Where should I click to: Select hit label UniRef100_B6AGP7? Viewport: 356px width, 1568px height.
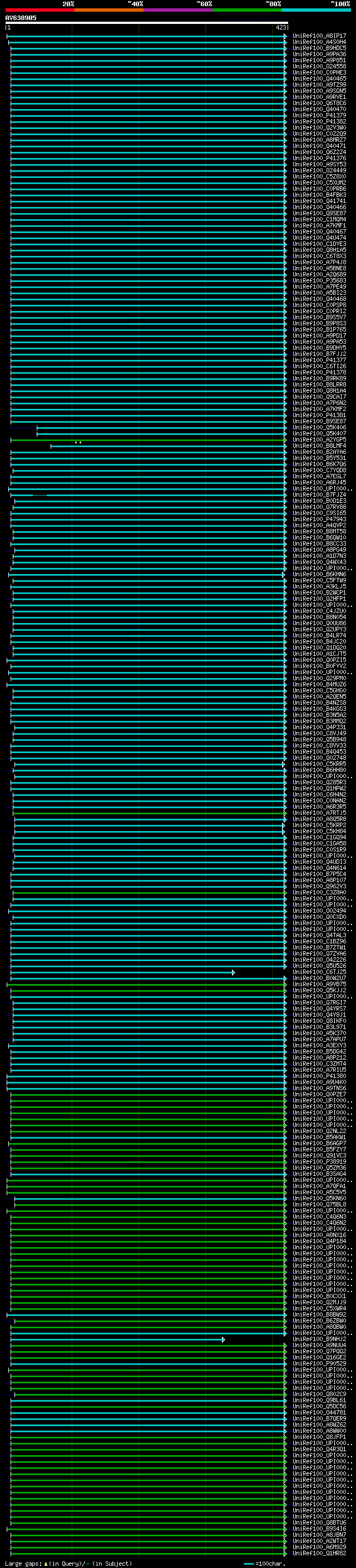(x=319, y=1143)
